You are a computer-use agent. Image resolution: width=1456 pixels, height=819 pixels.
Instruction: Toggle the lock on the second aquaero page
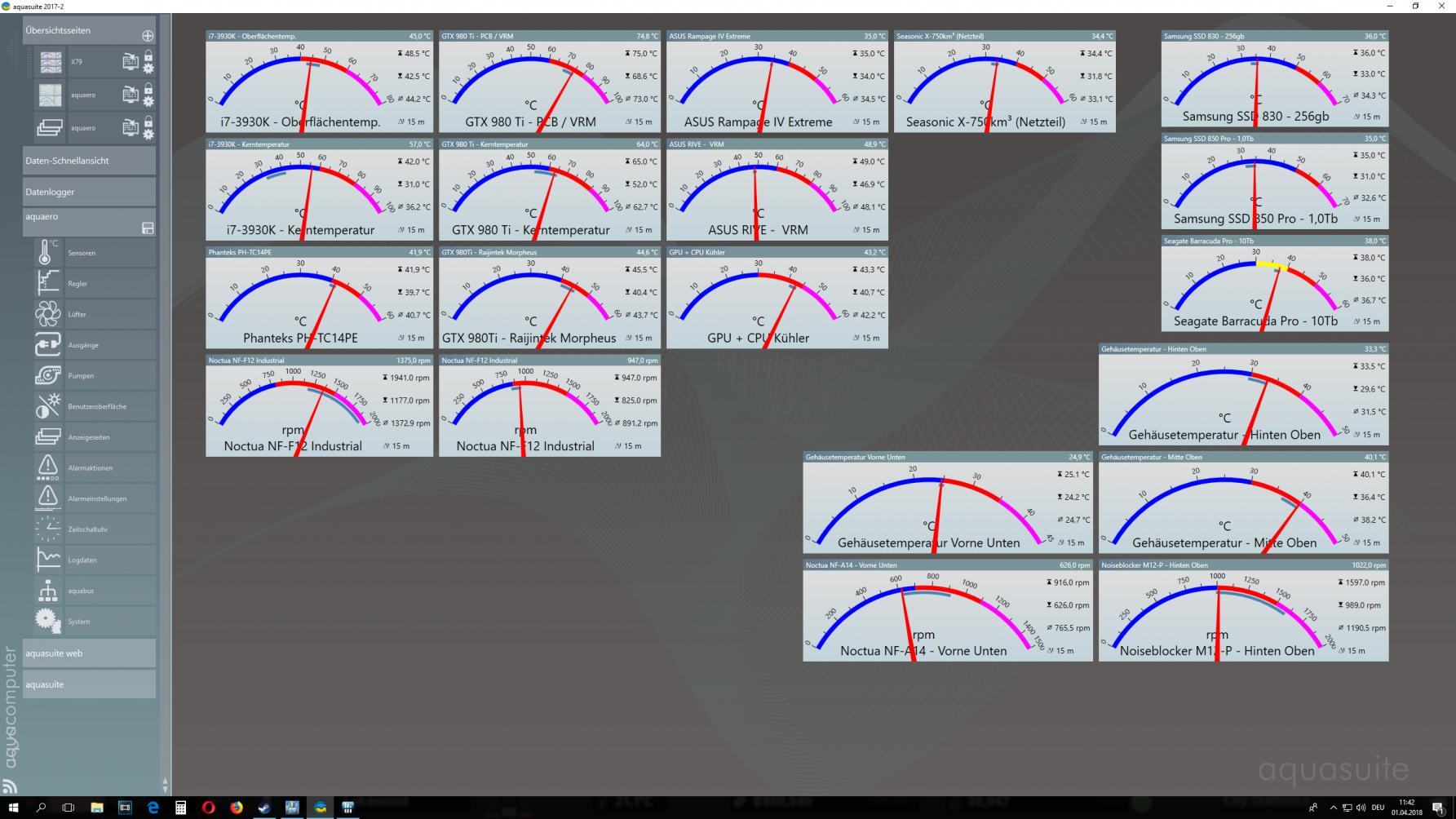[x=148, y=122]
